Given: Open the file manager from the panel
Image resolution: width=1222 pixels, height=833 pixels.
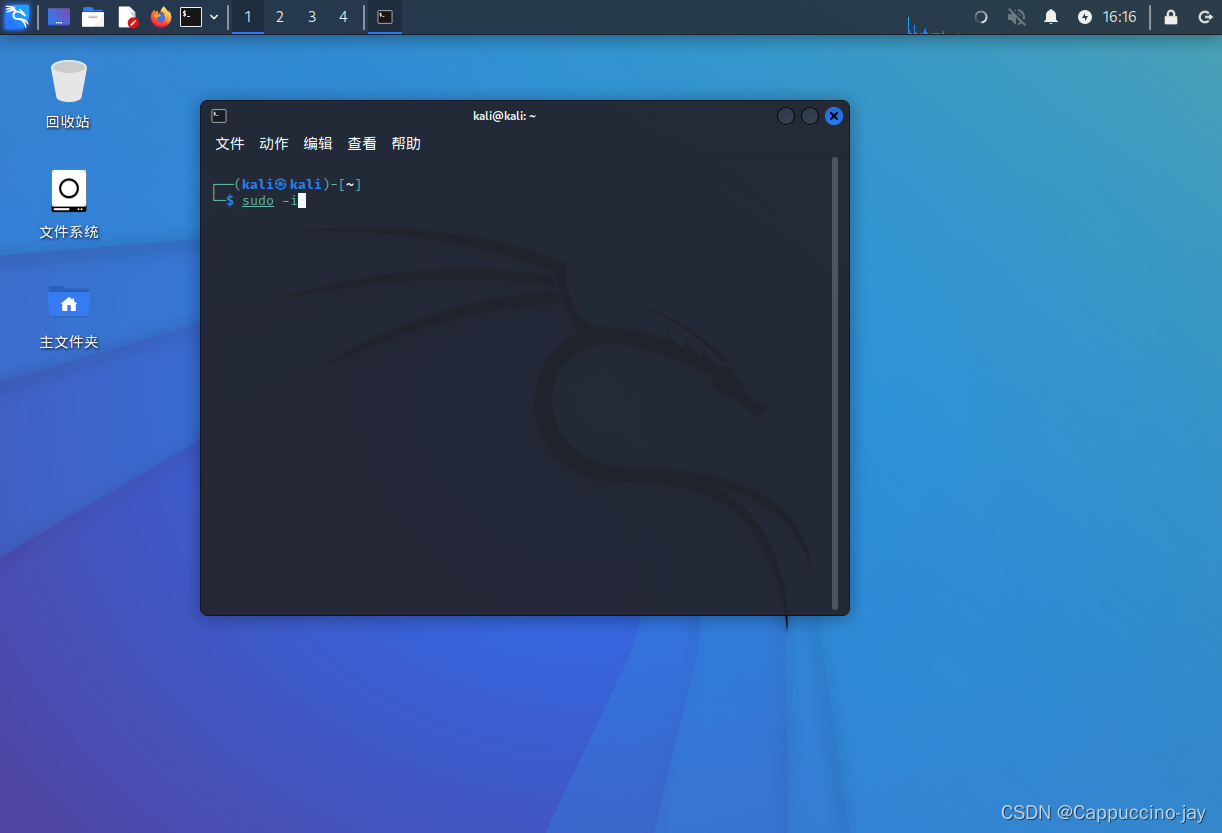Looking at the screenshot, I should pyautogui.click(x=93, y=17).
